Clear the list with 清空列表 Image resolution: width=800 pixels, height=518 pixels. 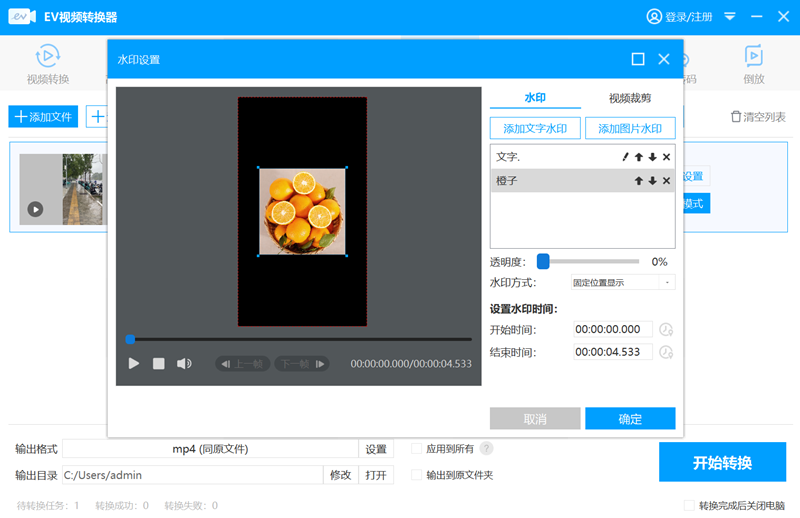pos(758,117)
